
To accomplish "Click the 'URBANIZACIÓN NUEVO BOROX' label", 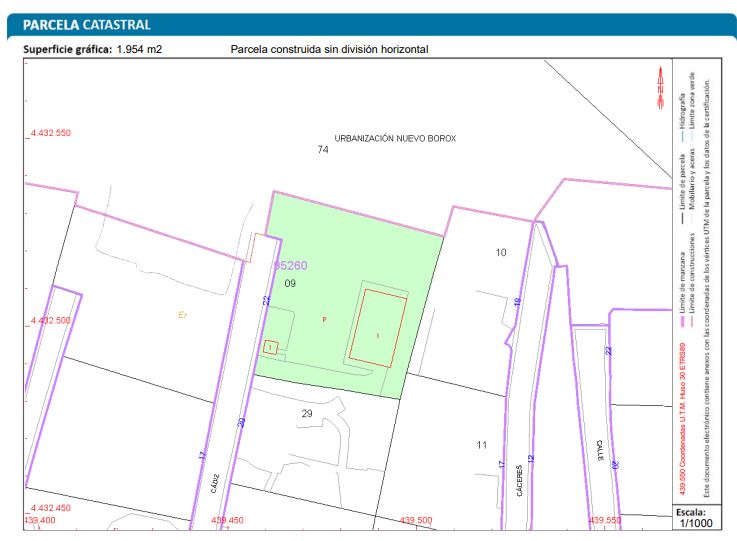I will click(x=395, y=139).
